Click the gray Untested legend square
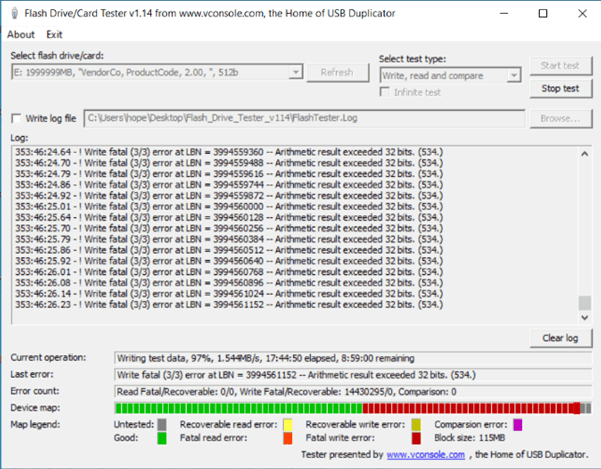Image resolution: width=601 pixels, height=469 pixels. [162, 424]
